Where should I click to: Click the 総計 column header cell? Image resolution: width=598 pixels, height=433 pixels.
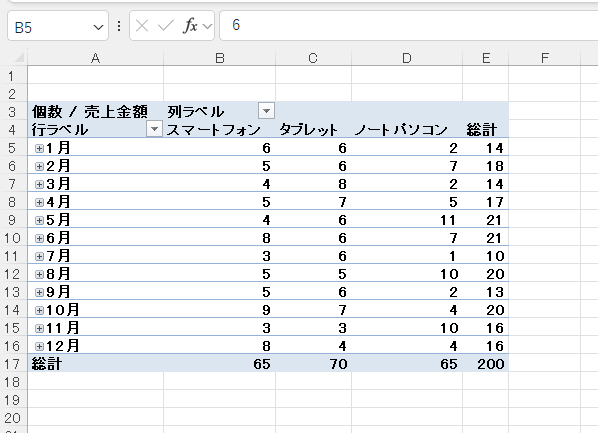click(x=485, y=129)
